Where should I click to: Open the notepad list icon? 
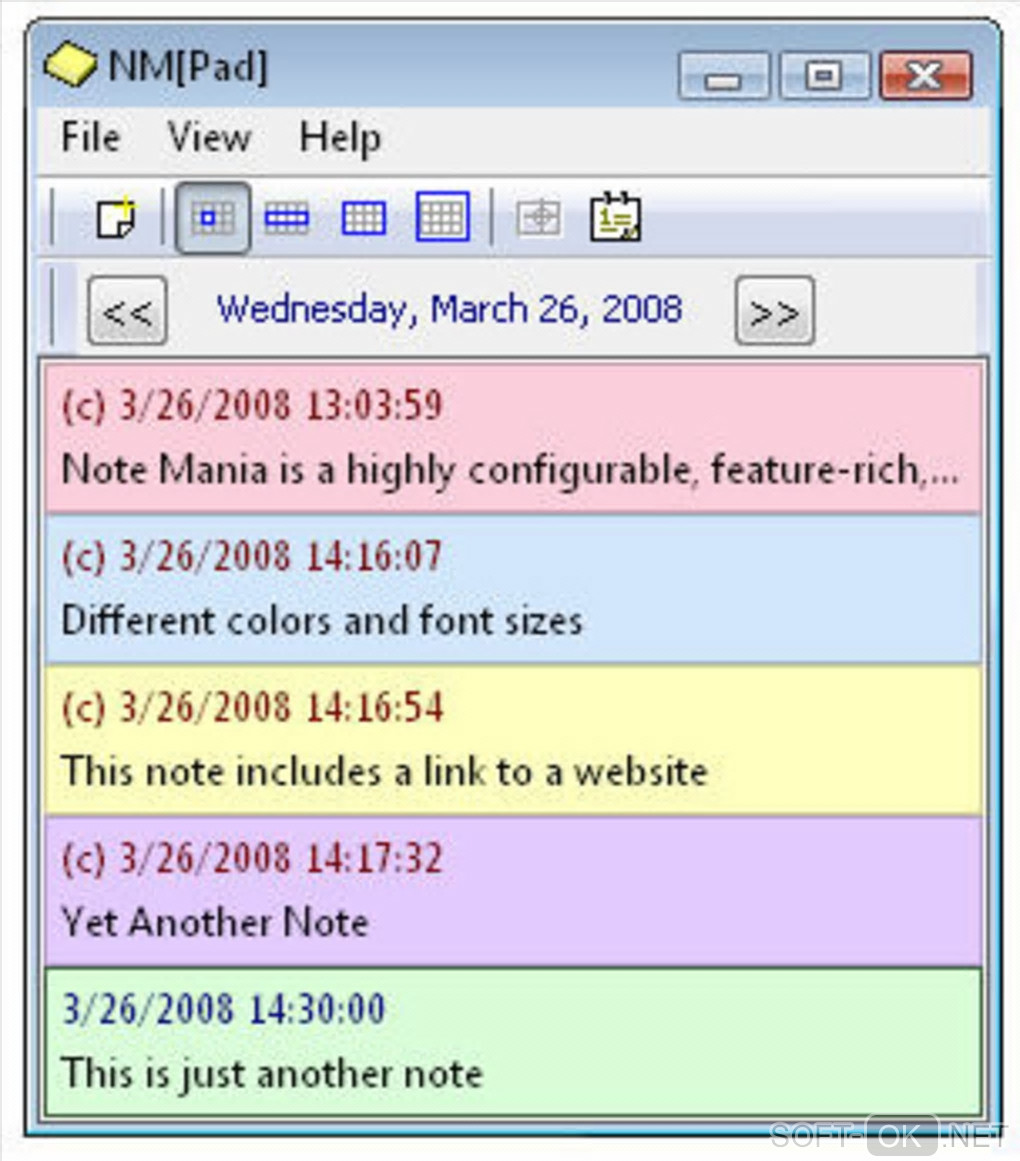point(615,217)
